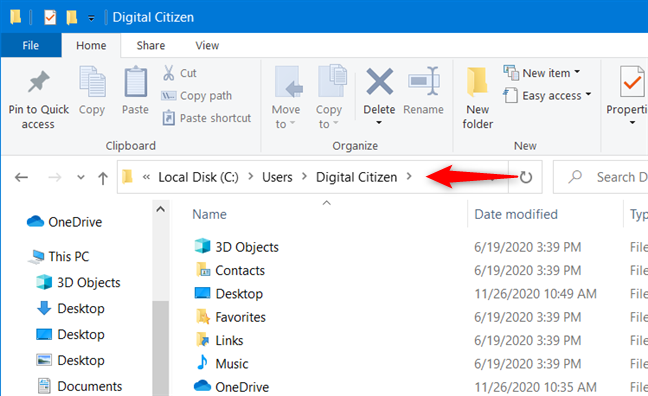Select the 3D Objects folder in file list

point(236,247)
